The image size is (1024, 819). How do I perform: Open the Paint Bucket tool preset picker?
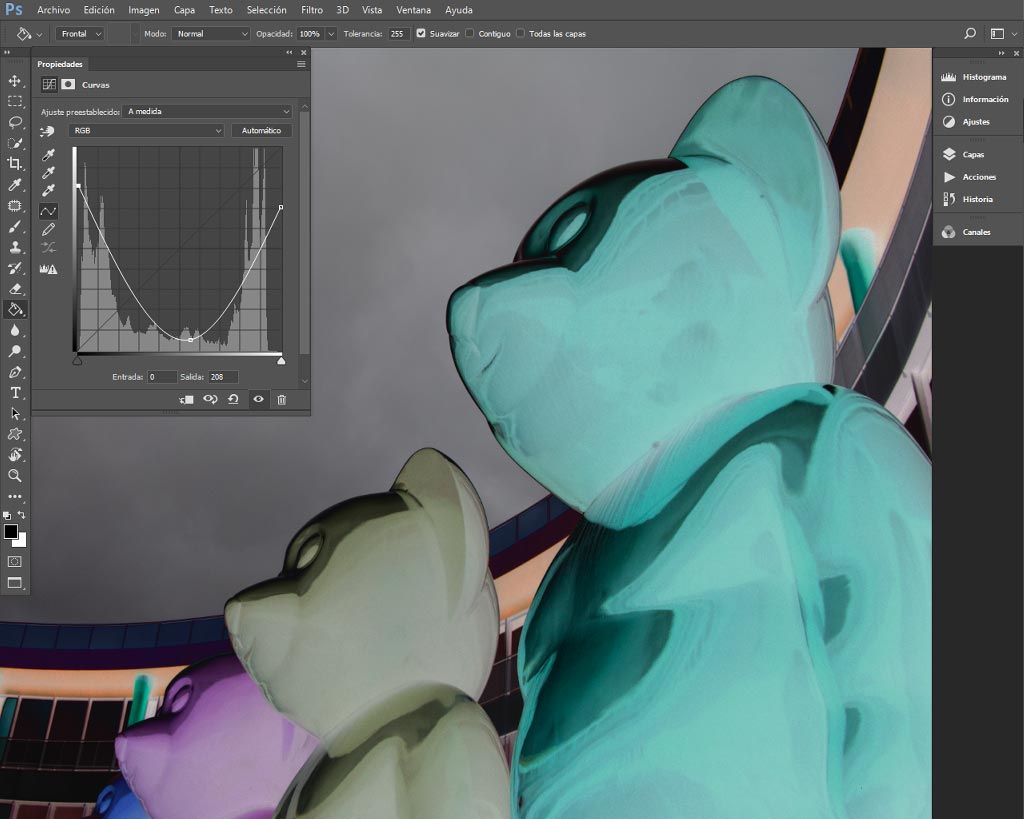(x=29, y=33)
